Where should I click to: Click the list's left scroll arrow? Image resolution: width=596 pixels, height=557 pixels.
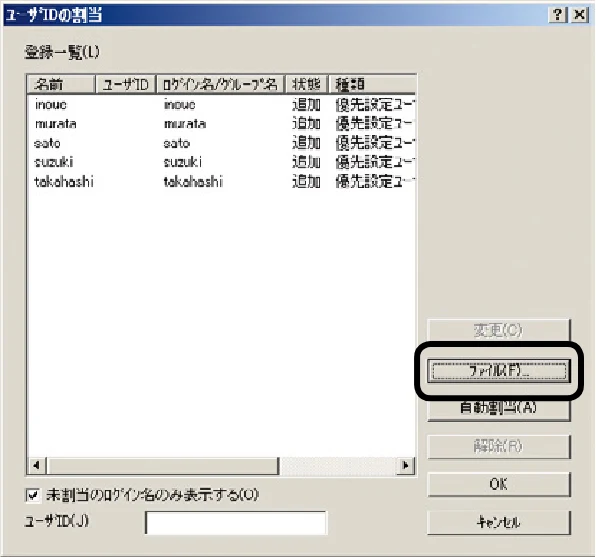36,465
